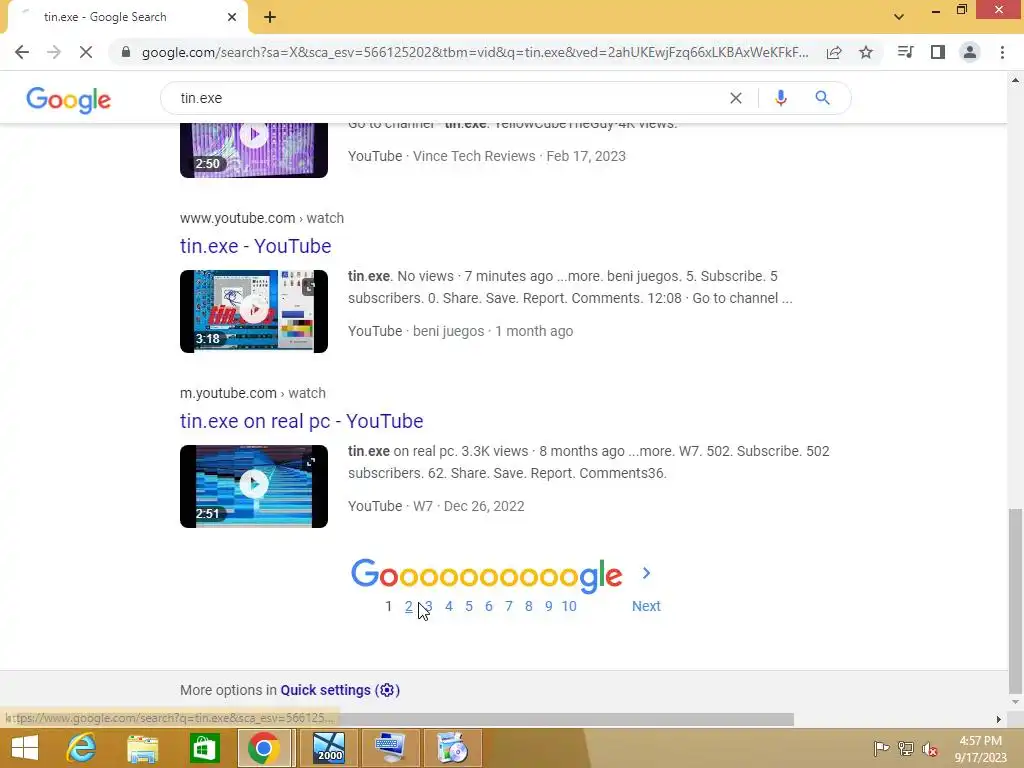Clear the search box with the X
This screenshot has height=768, width=1024.
click(736, 98)
